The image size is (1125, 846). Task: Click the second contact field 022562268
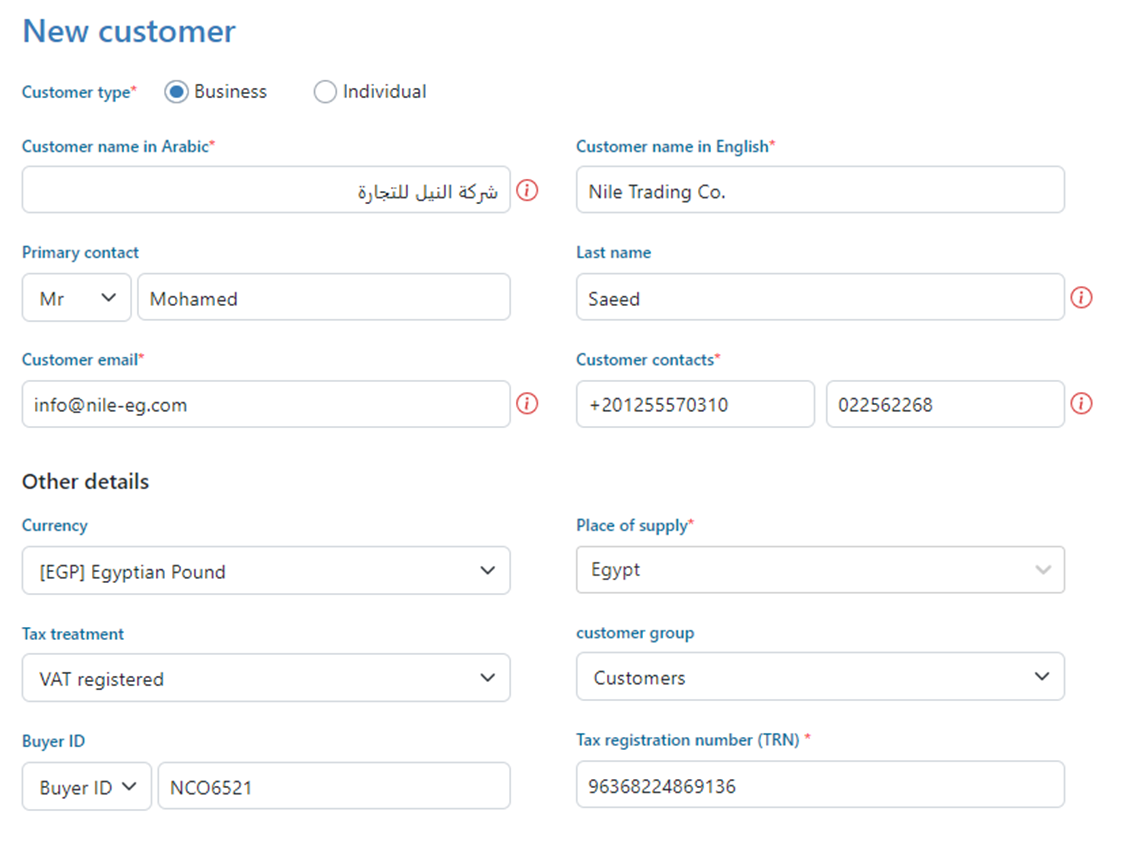click(944, 404)
